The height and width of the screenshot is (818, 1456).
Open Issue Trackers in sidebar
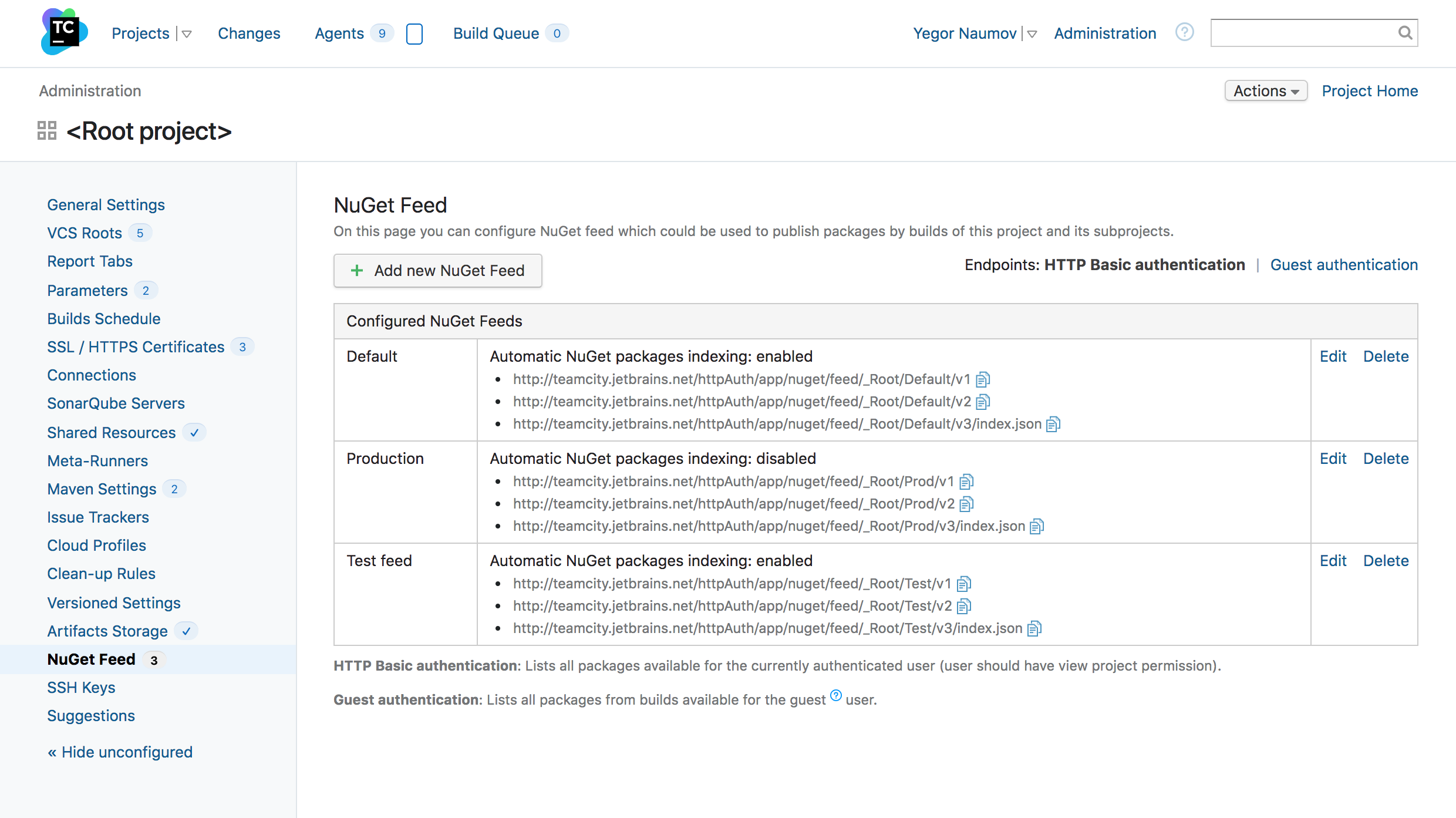click(98, 517)
